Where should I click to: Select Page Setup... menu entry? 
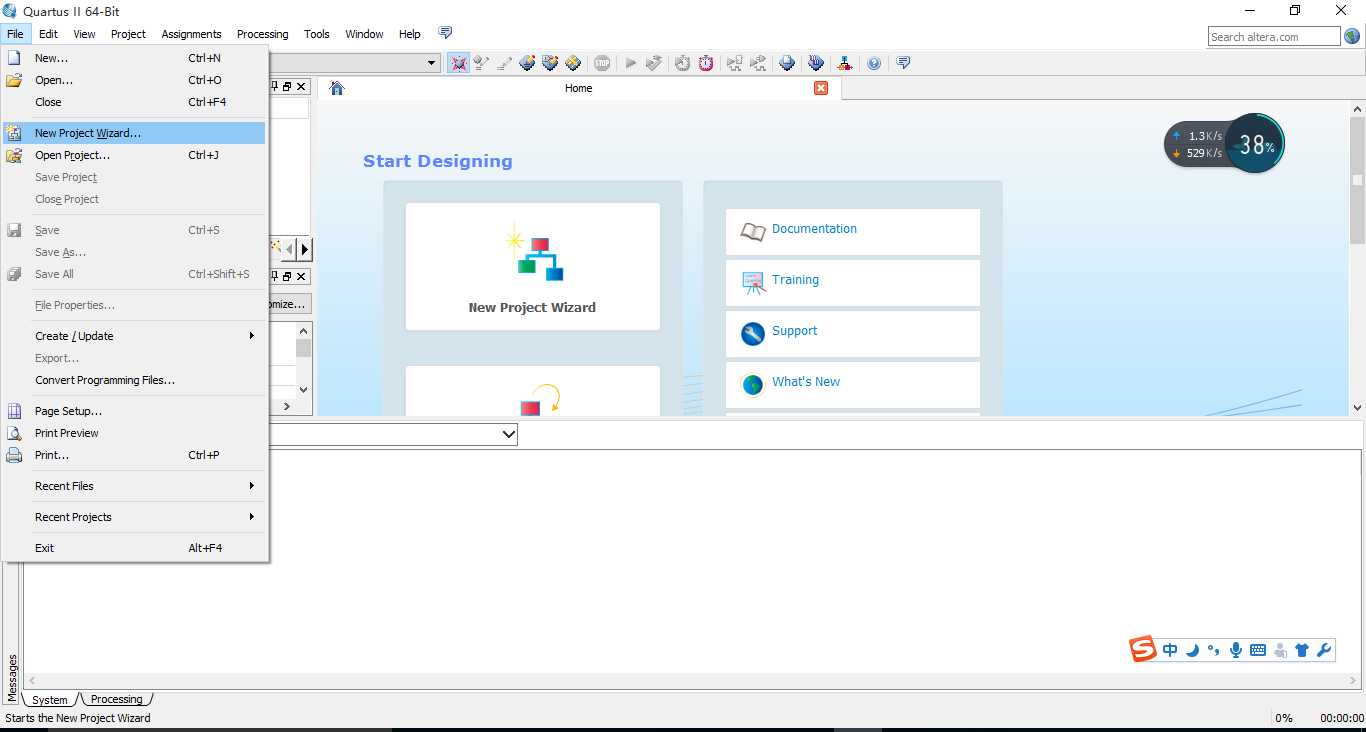click(135, 411)
